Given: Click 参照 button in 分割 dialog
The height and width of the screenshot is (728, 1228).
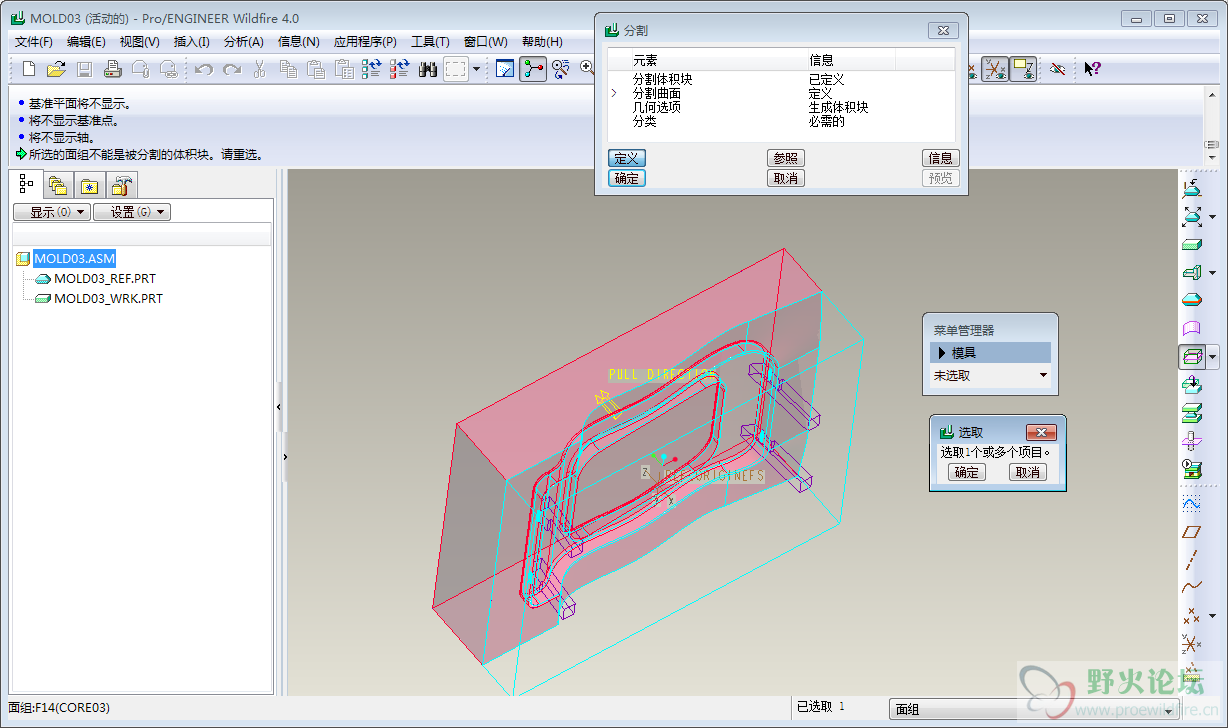Looking at the screenshot, I should point(786,158).
